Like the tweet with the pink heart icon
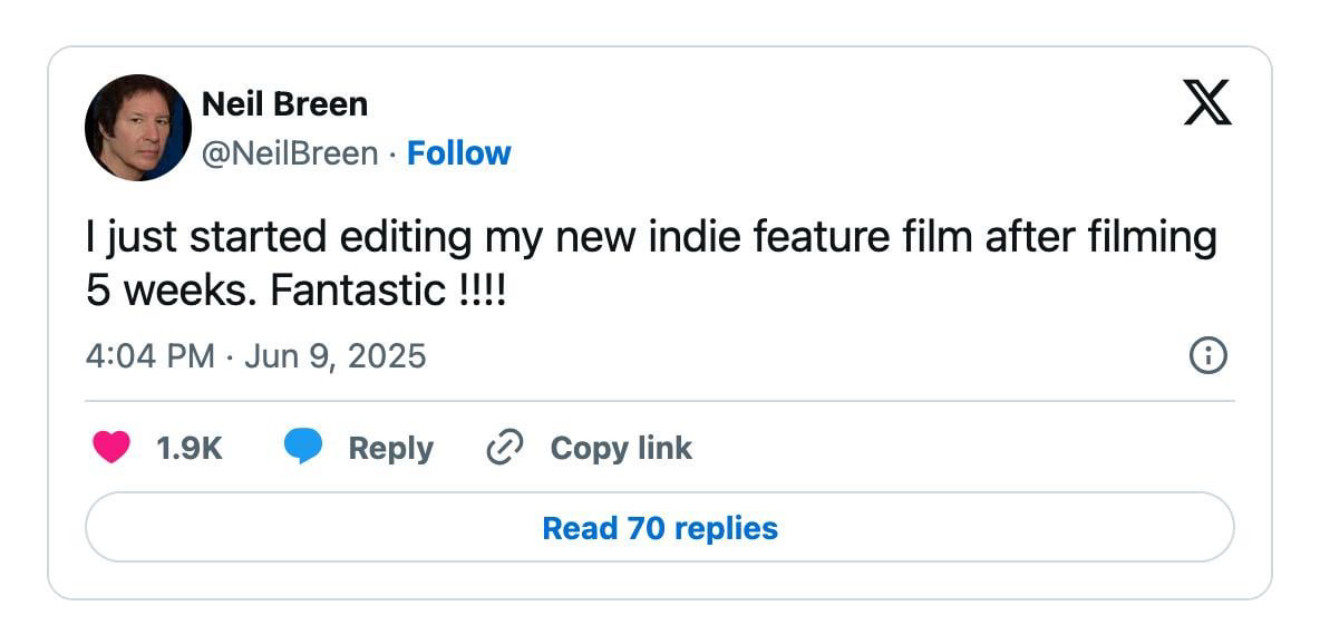Image resolution: width=1320 pixels, height=640 pixels. 111,447
